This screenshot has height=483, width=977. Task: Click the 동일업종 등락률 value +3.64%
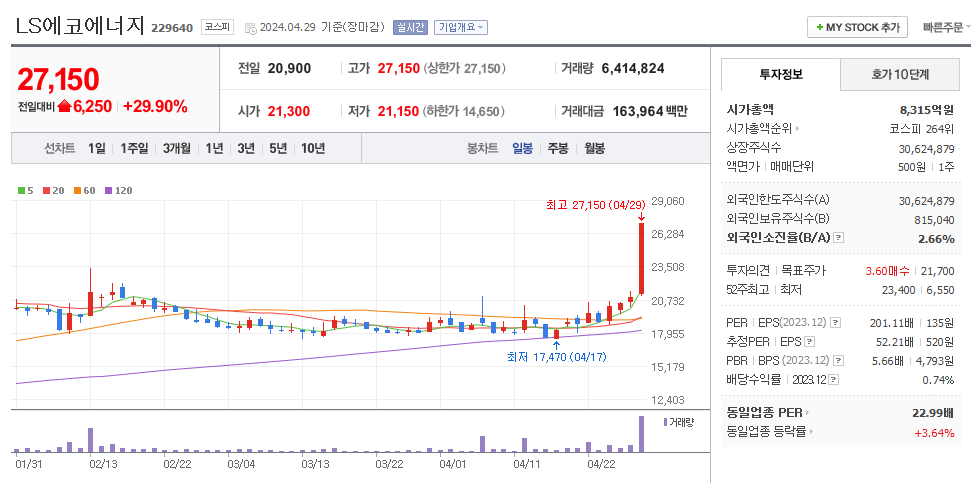click(934, 432)
